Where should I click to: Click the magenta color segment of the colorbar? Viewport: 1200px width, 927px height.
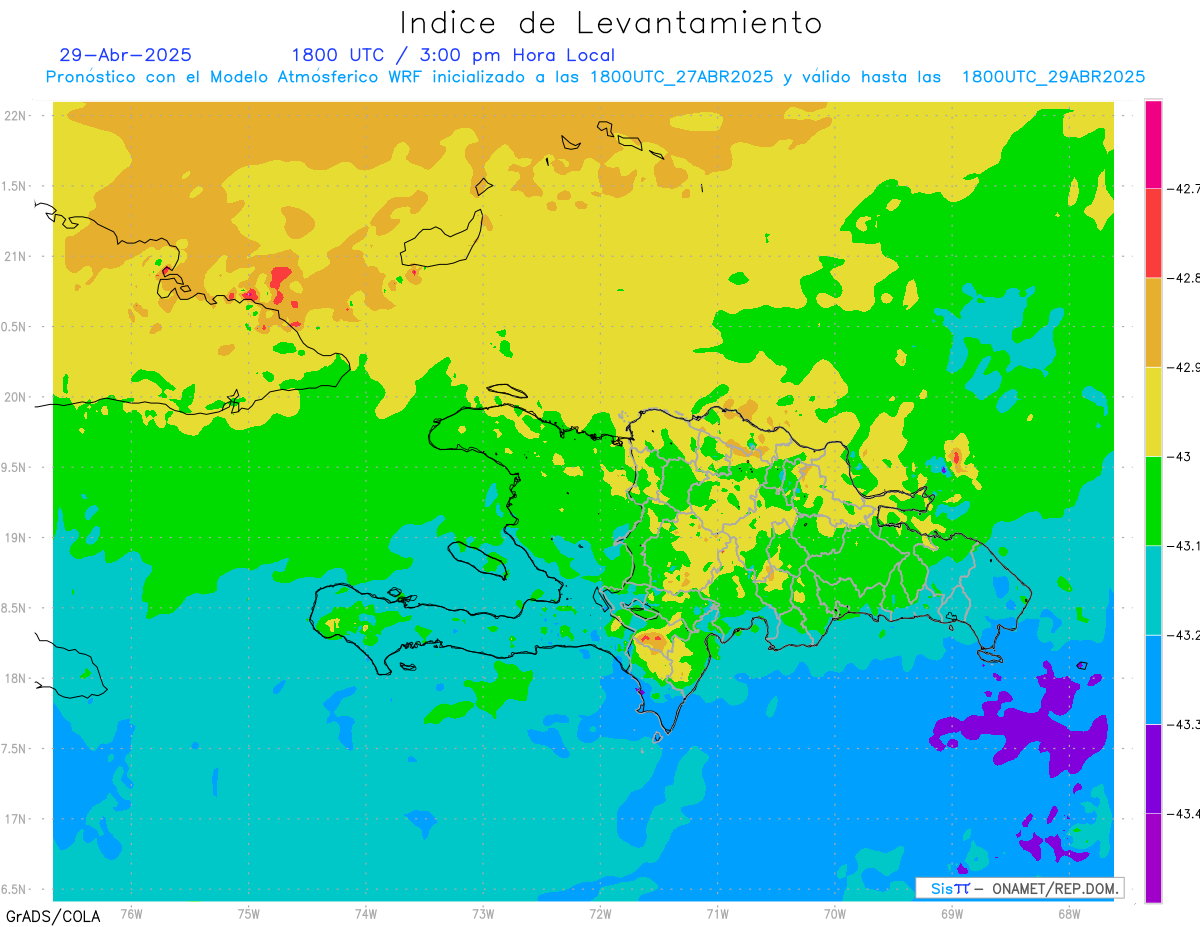pos(1153,144)
